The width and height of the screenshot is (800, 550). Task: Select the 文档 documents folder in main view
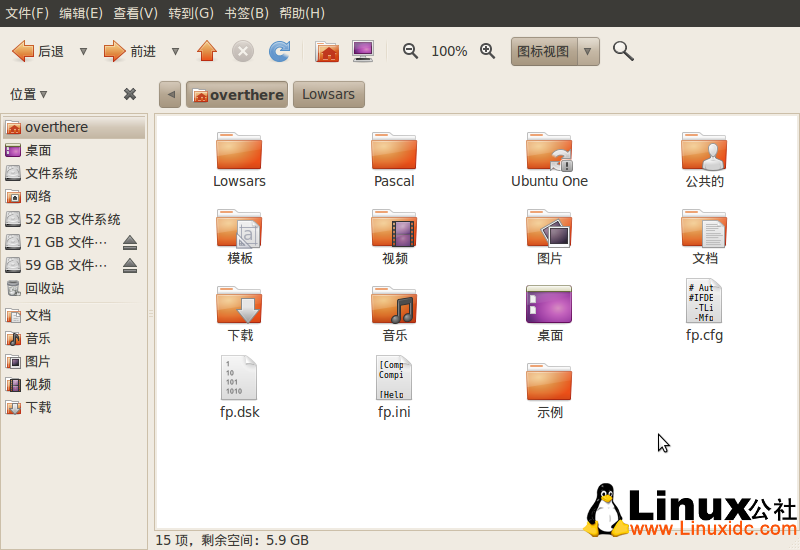(x=704, y=229)
